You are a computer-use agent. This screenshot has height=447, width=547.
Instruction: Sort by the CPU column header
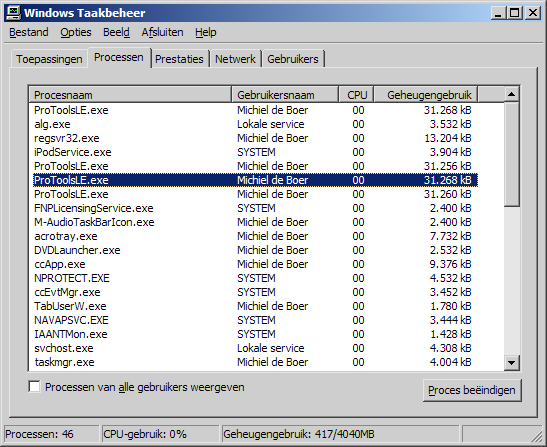tap(356, 95)
